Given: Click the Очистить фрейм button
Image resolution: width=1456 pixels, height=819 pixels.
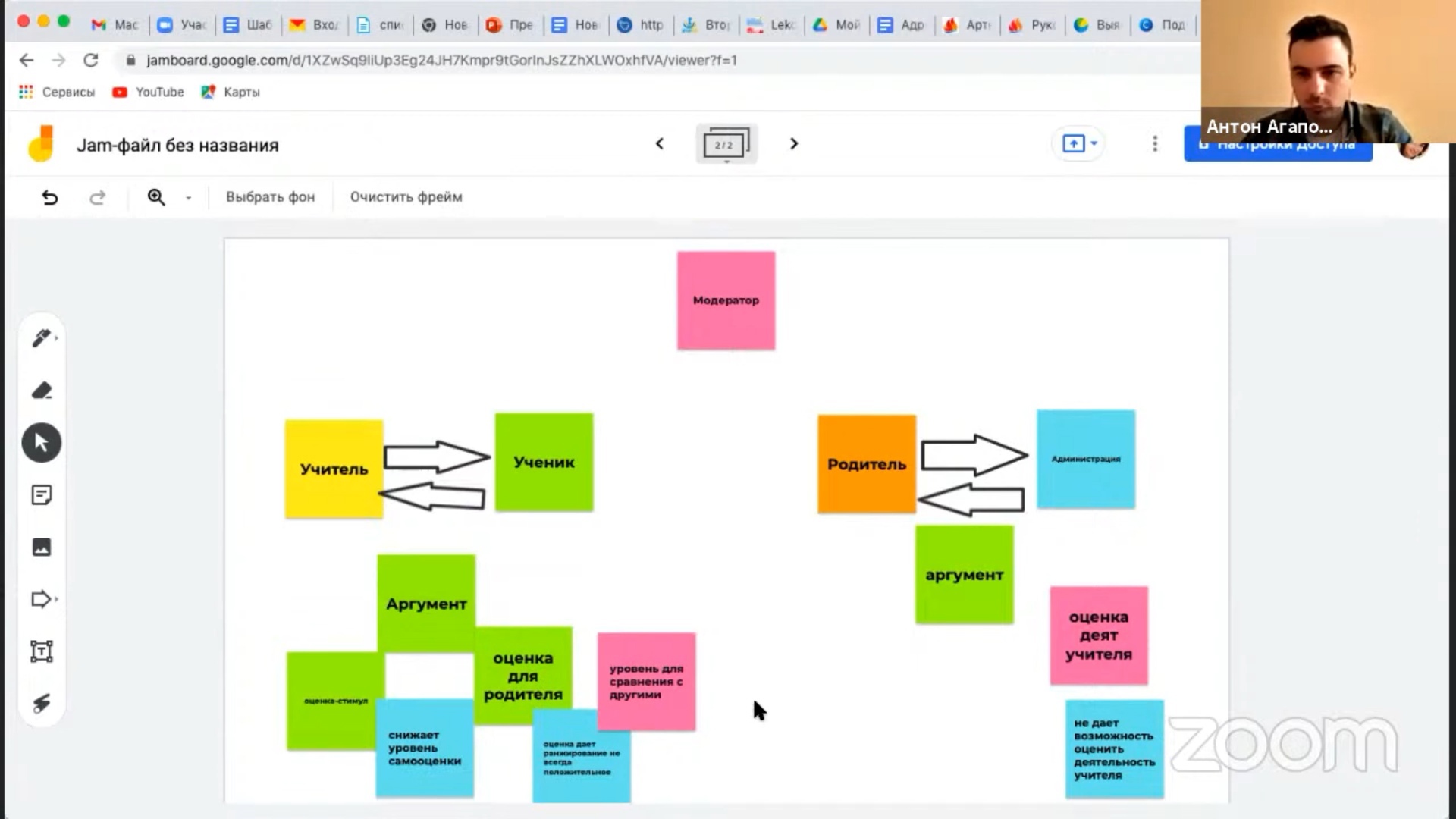Looking at the screenshot, I should pyautogui.click(x=406, y=197).
